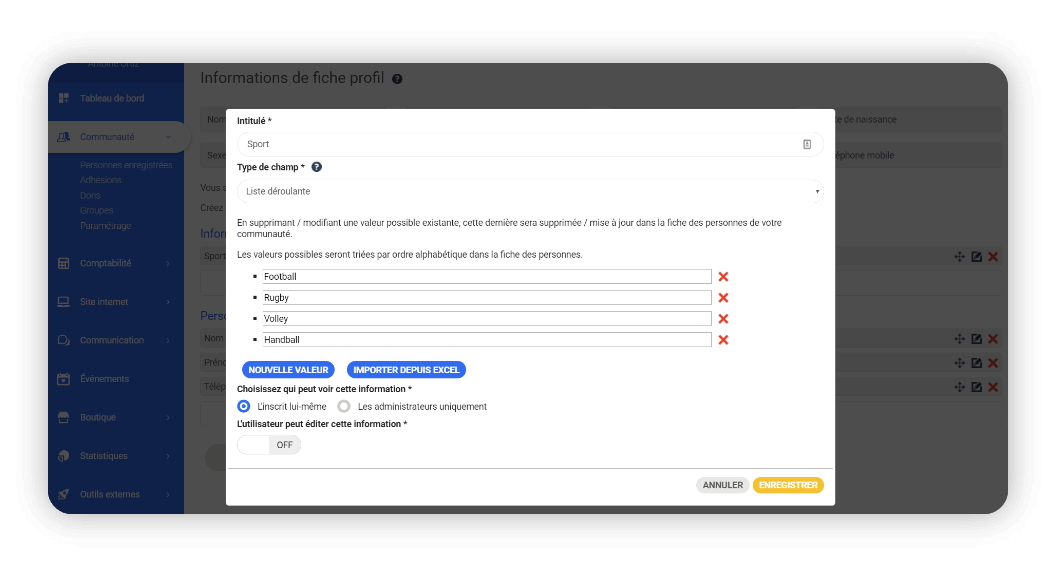Select the L'inscrit lui-même radio option

244,406
